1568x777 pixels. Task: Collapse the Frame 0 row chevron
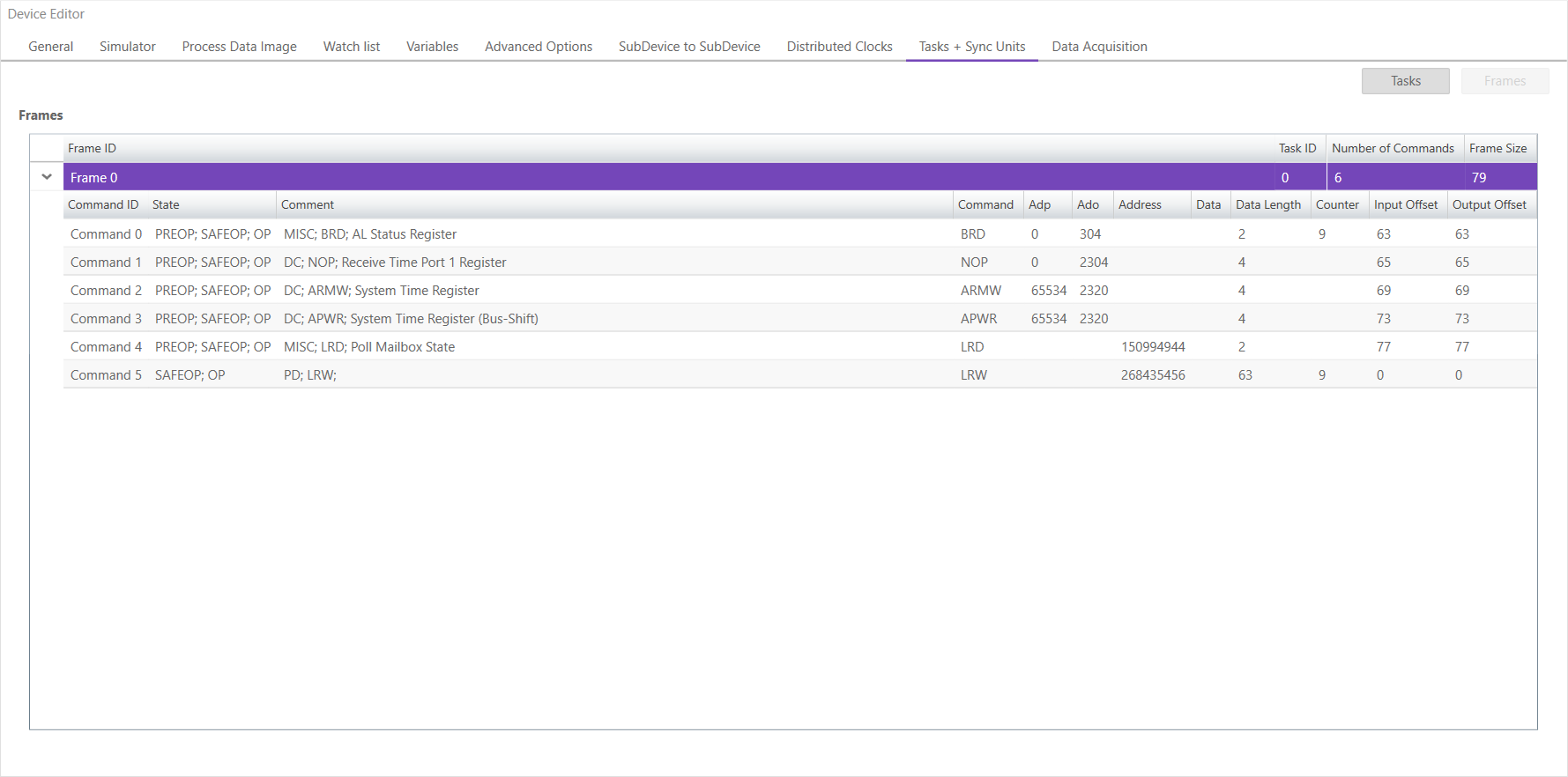click(47, 177)
